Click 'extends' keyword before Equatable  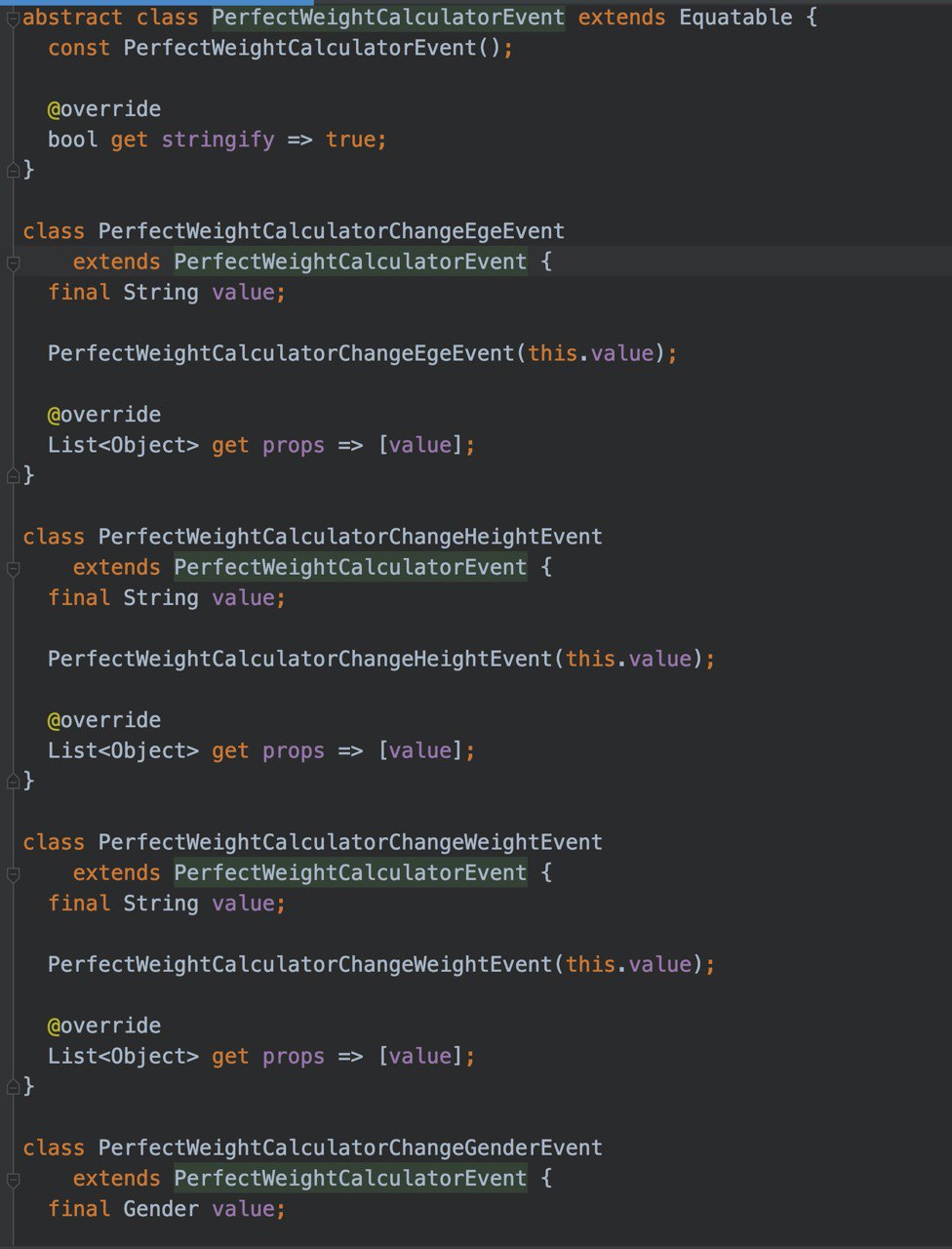pyautogui.click(x=622, y=18)
